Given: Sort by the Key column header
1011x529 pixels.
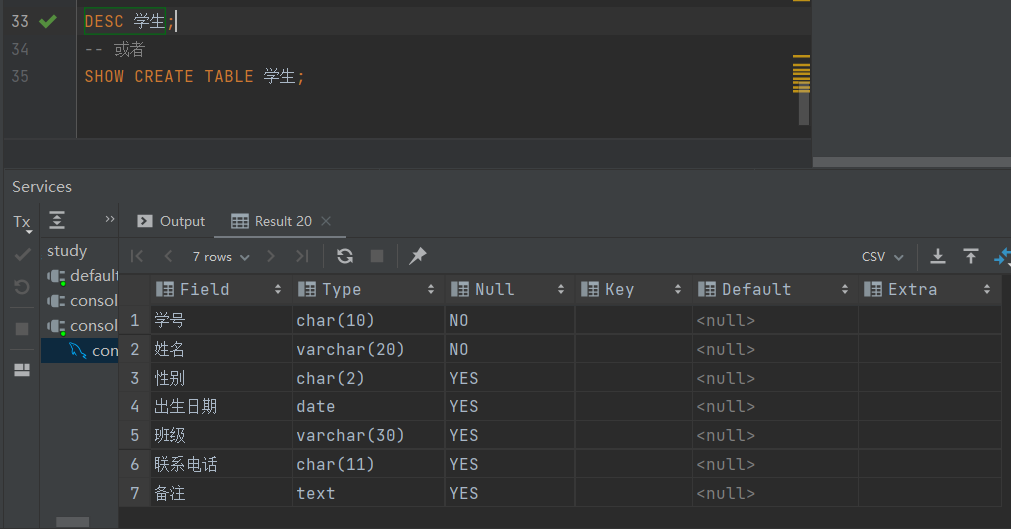Looking at the screenshot, I should point(633,290).
